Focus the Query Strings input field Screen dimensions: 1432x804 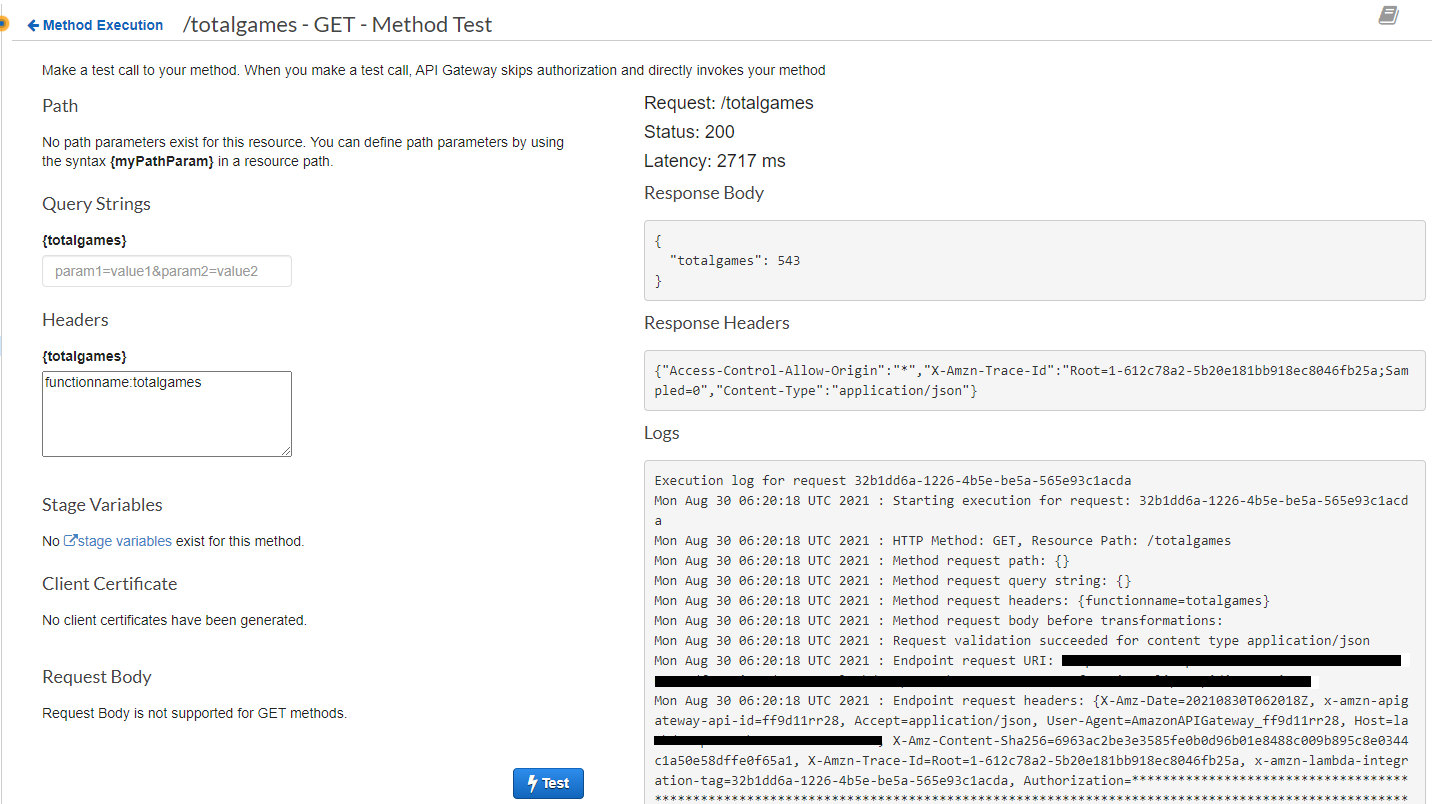(167, 271)
